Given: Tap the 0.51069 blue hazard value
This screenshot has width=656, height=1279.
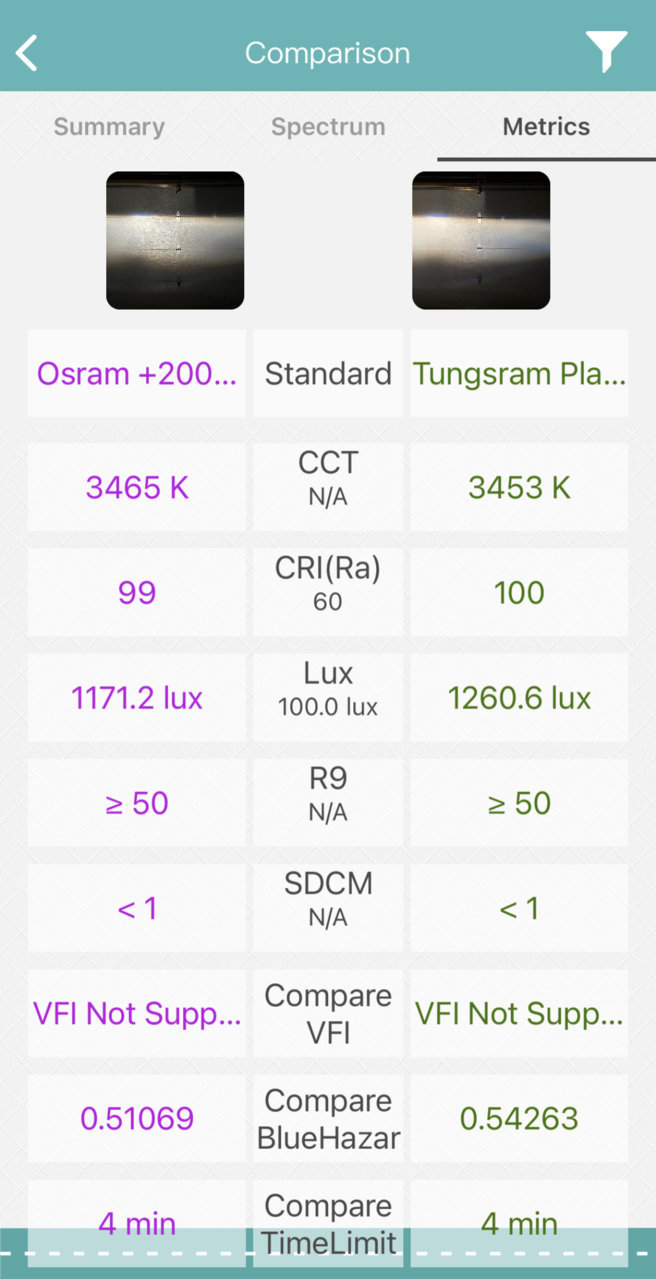Looking at the screenshot, I should click(137, 1118).
